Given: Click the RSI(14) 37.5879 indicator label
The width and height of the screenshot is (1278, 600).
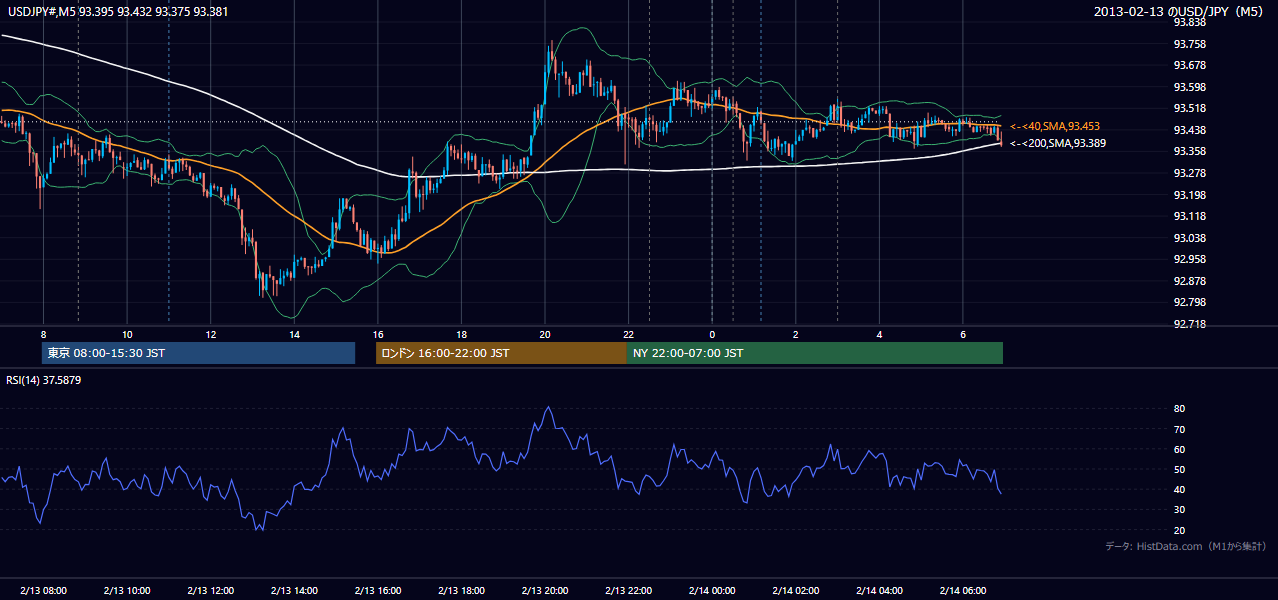Looking at the screenshot, I should click(44, 380).
